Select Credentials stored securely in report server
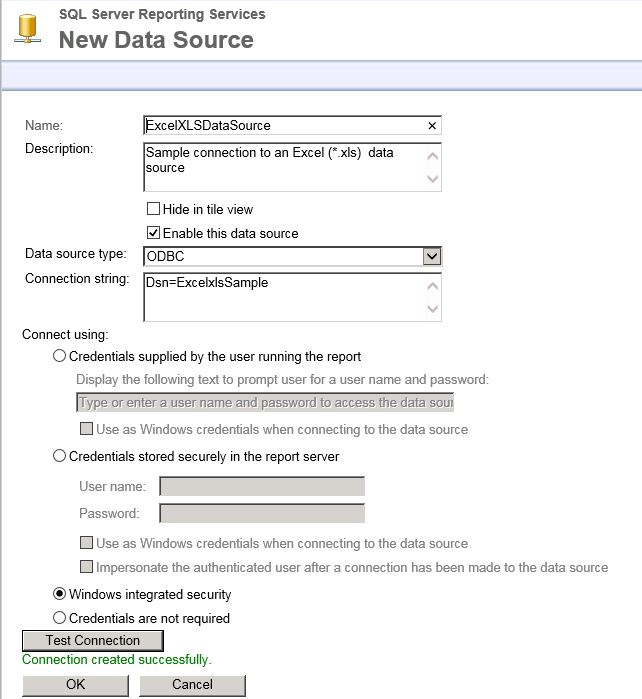The width and height of the screenshot is (642, 699). (60, 456)
